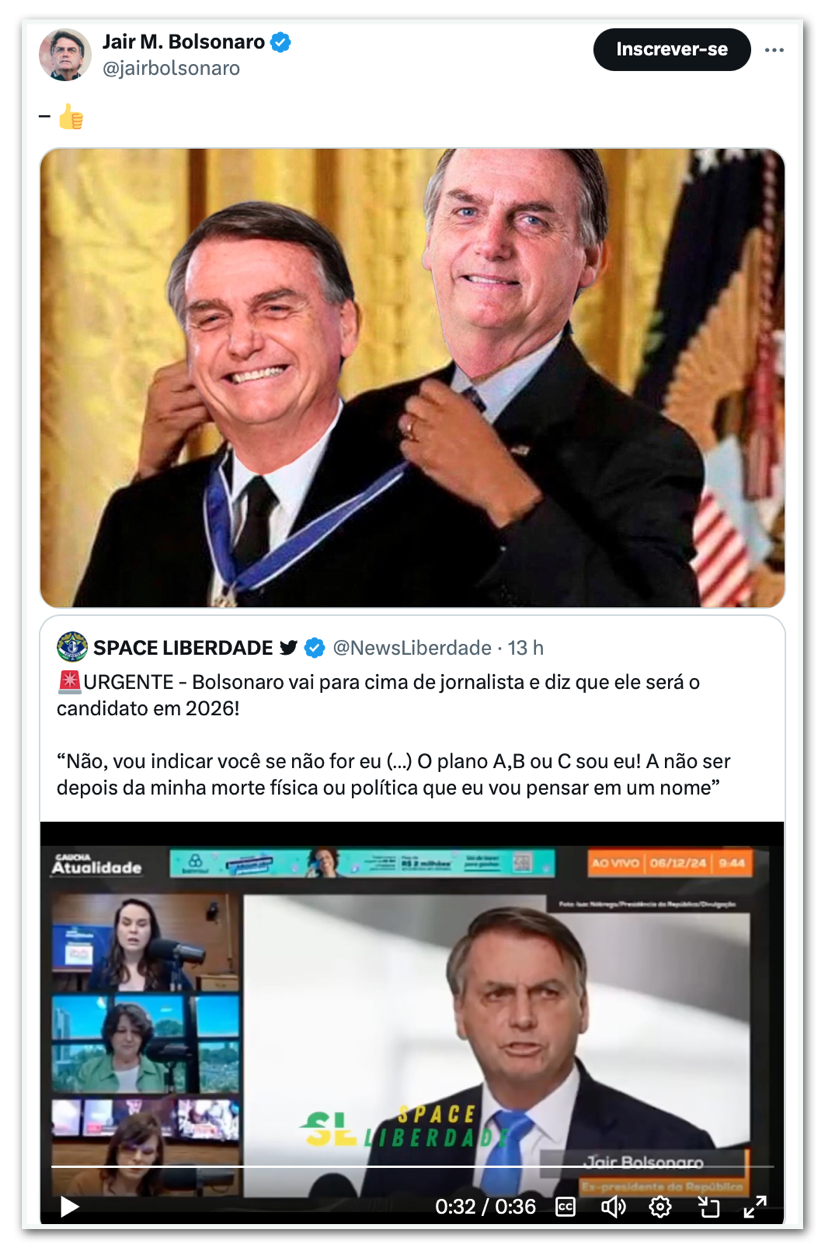Toggle closed captions on the video

coord(565,1207)
